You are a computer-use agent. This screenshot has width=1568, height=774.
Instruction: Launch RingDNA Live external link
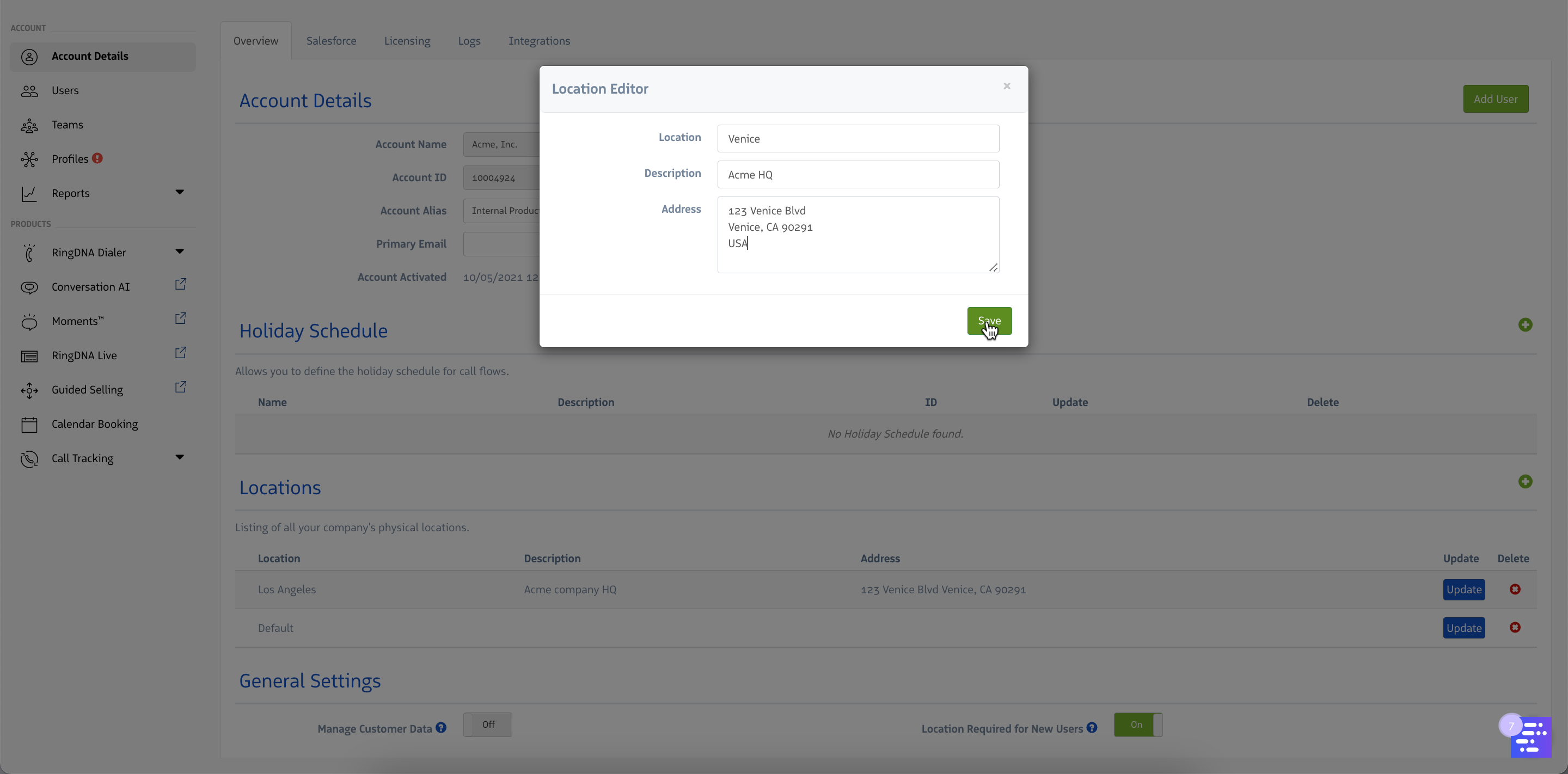tap(180, 352)
